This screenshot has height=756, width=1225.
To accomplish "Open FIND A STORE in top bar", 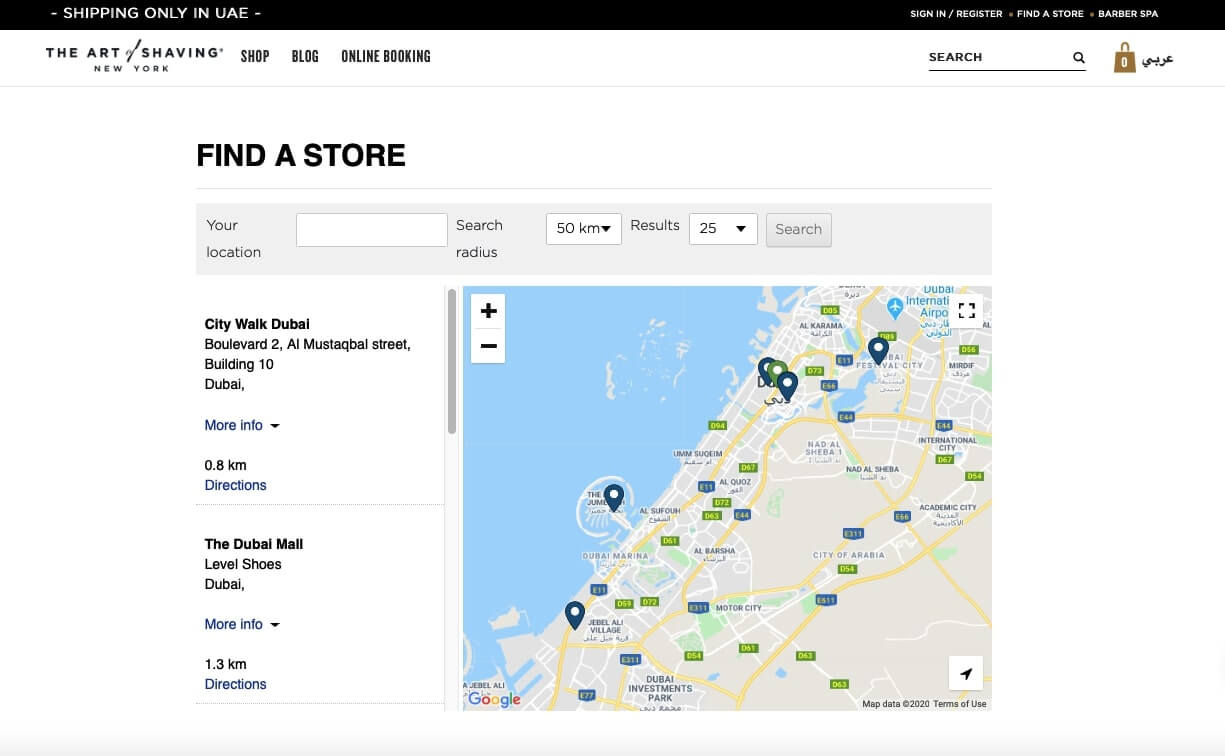I will coord(1050,14).
